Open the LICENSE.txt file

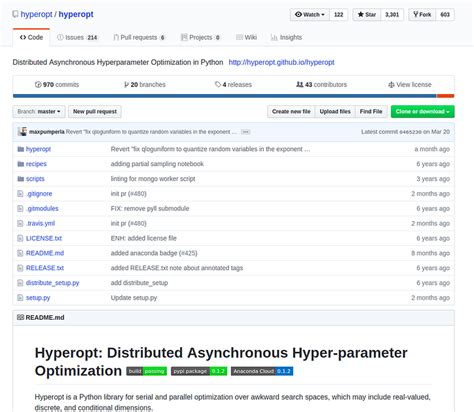click(44, 238)
